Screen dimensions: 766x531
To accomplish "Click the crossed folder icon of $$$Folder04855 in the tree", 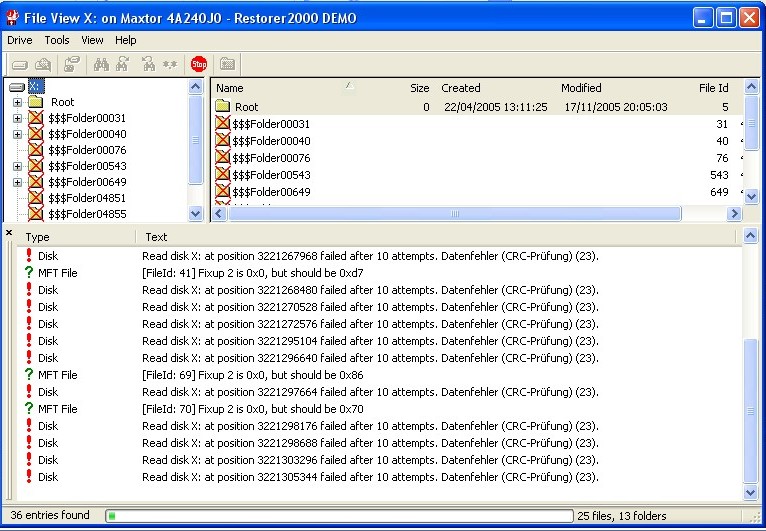I will [x=36, y=214].
